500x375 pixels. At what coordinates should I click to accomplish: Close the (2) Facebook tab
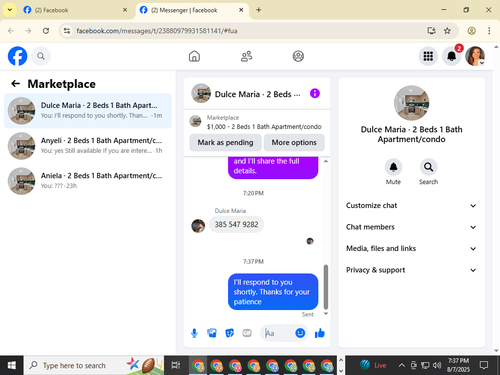pyautogui.click(x=125, y=10)
